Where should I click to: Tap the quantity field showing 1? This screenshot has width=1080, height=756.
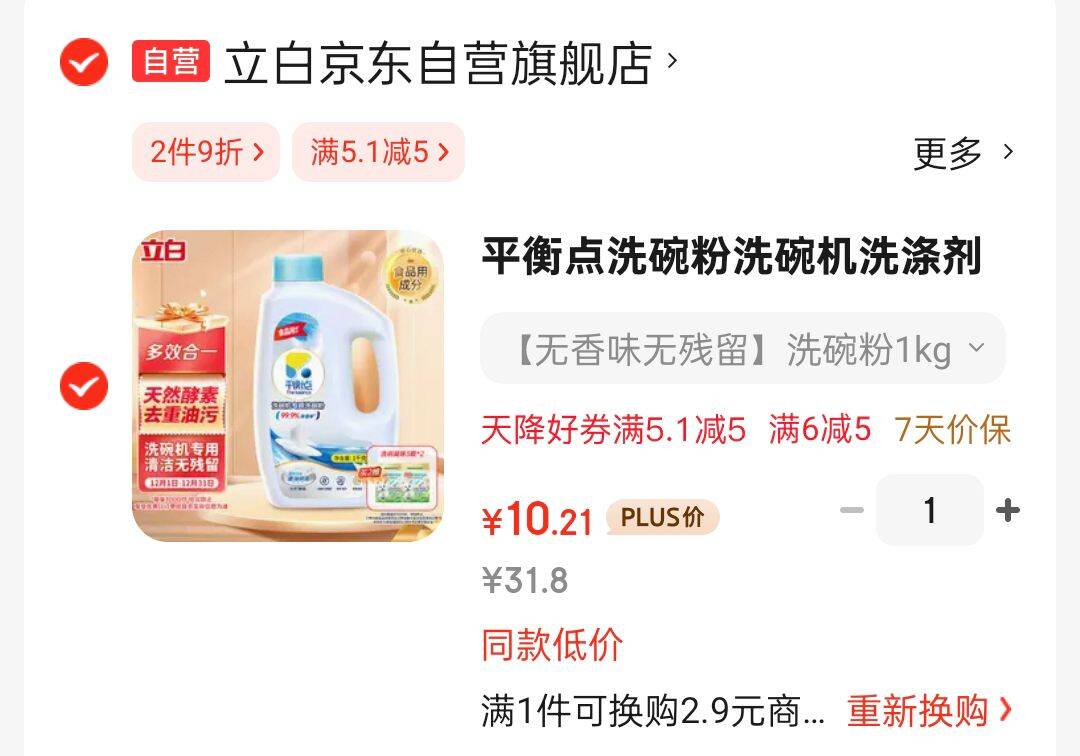(x=930, y=510)
